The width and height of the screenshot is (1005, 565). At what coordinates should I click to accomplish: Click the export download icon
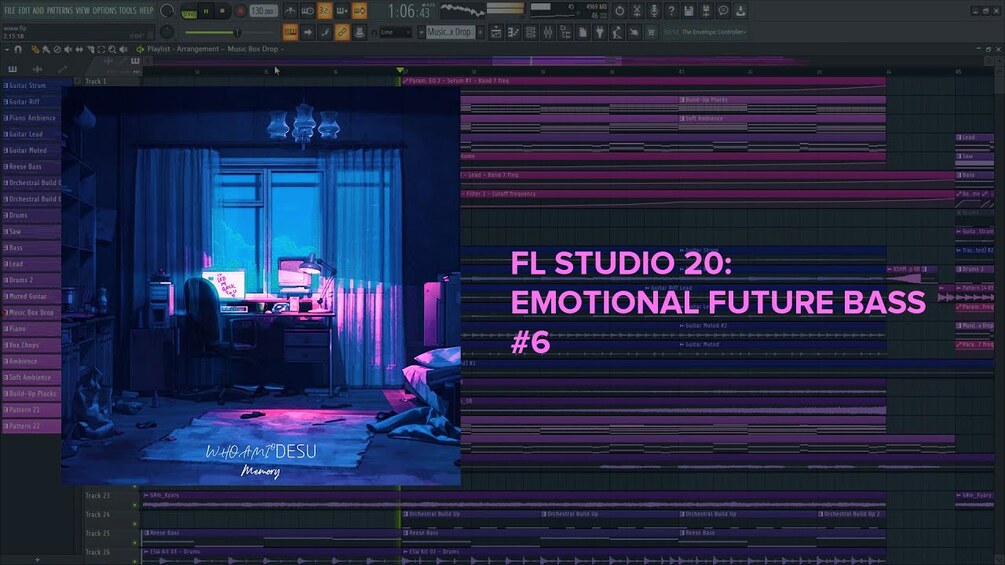point(740,11)
